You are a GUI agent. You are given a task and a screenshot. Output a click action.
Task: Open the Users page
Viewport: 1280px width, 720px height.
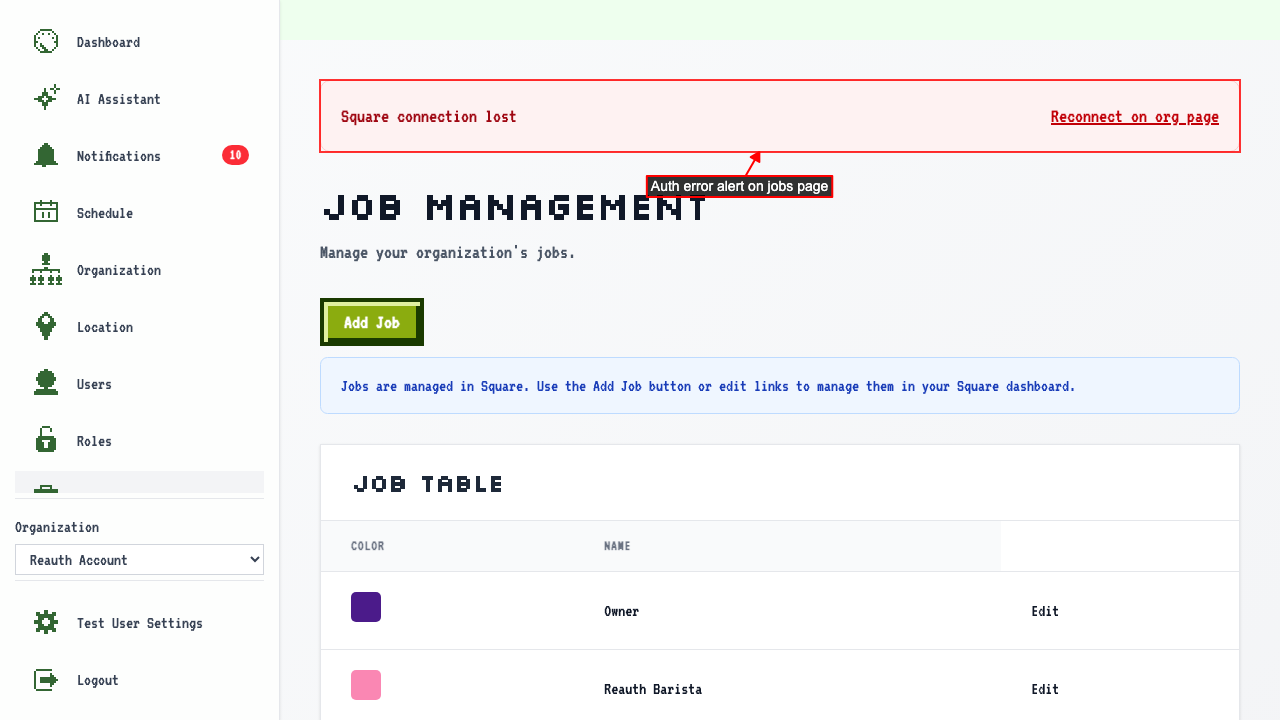[139, 384]
